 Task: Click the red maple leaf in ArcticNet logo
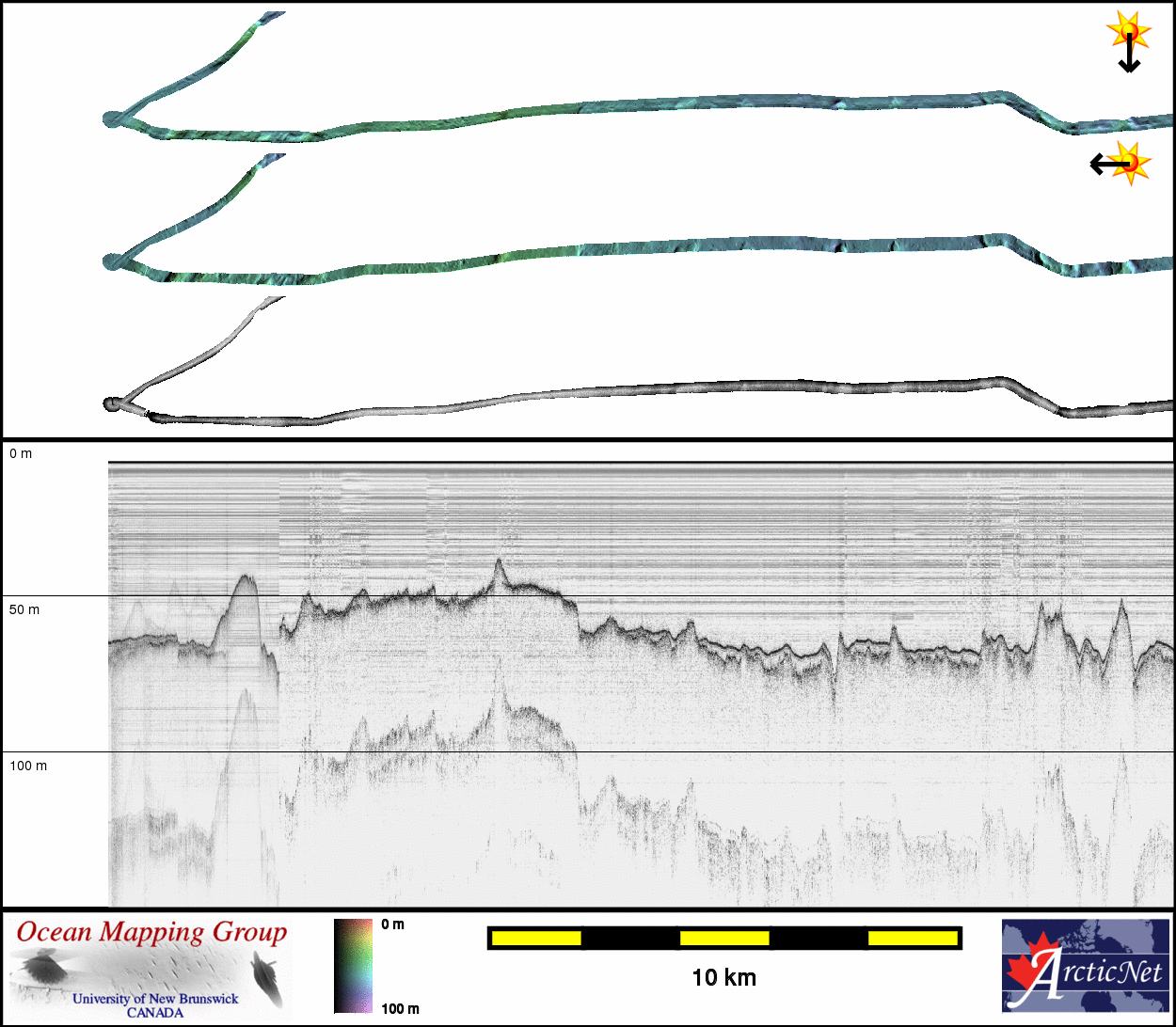1027,969
